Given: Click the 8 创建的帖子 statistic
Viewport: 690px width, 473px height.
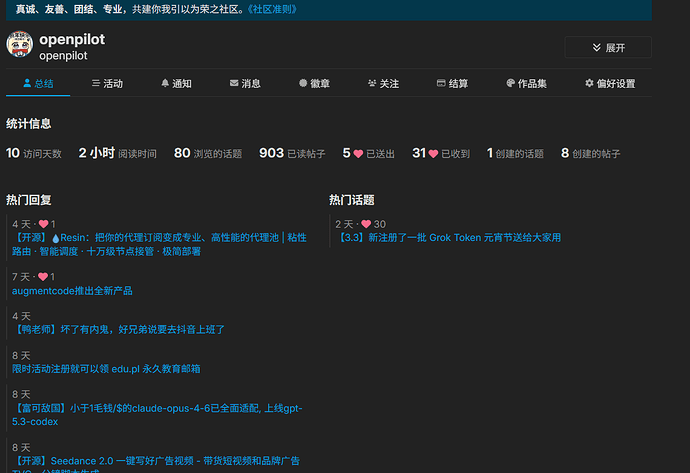Looking at the screenshot, I should click(591, 153).
